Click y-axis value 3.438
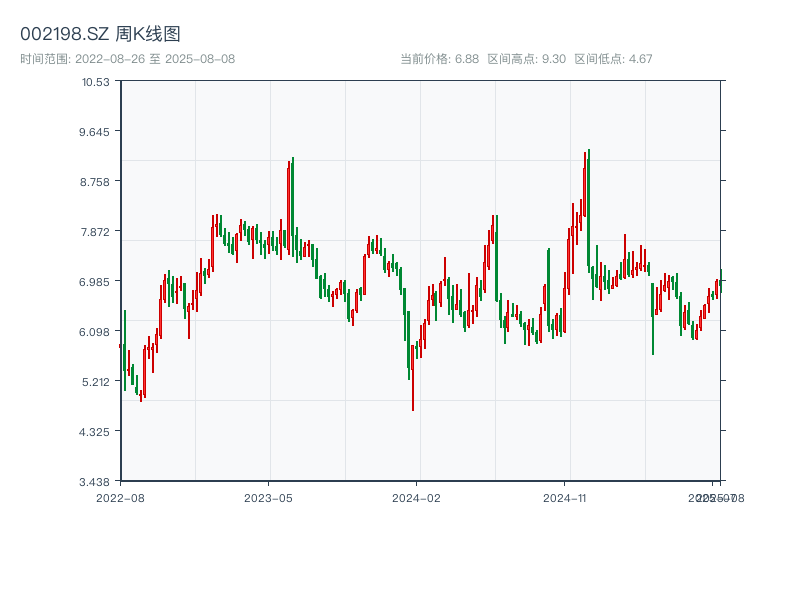800x600 pixels. click(x=94, y=482)
